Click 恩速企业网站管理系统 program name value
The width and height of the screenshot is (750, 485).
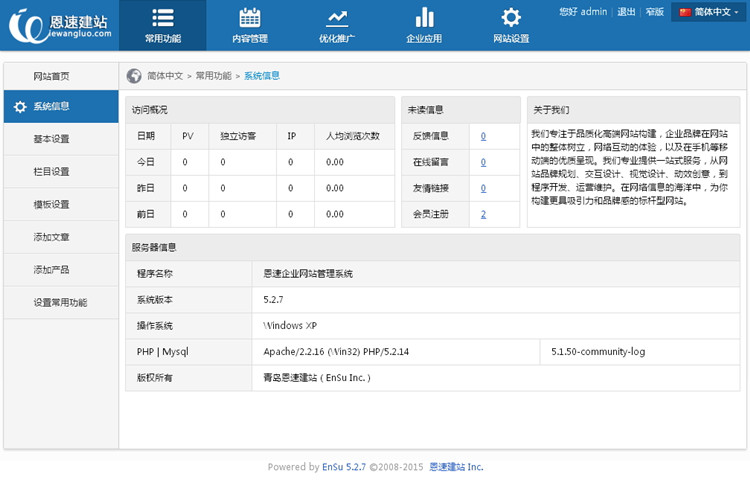click(x=308, y=274)
